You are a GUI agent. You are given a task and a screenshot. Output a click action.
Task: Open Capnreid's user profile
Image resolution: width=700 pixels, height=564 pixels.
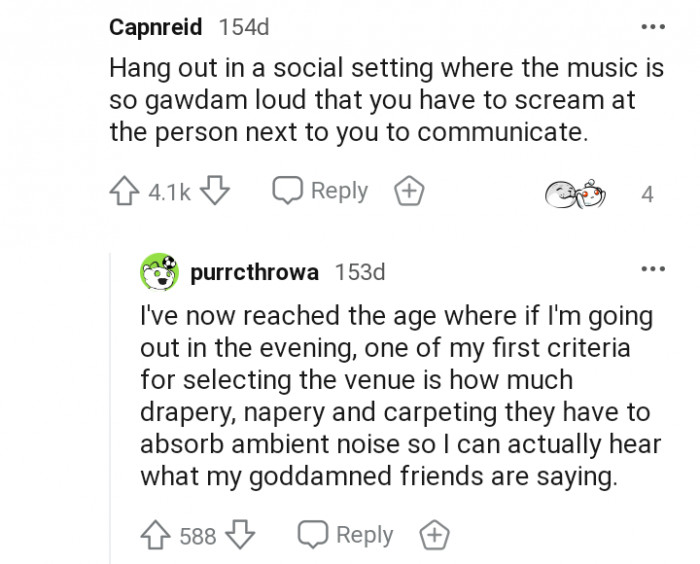point(155,28)
